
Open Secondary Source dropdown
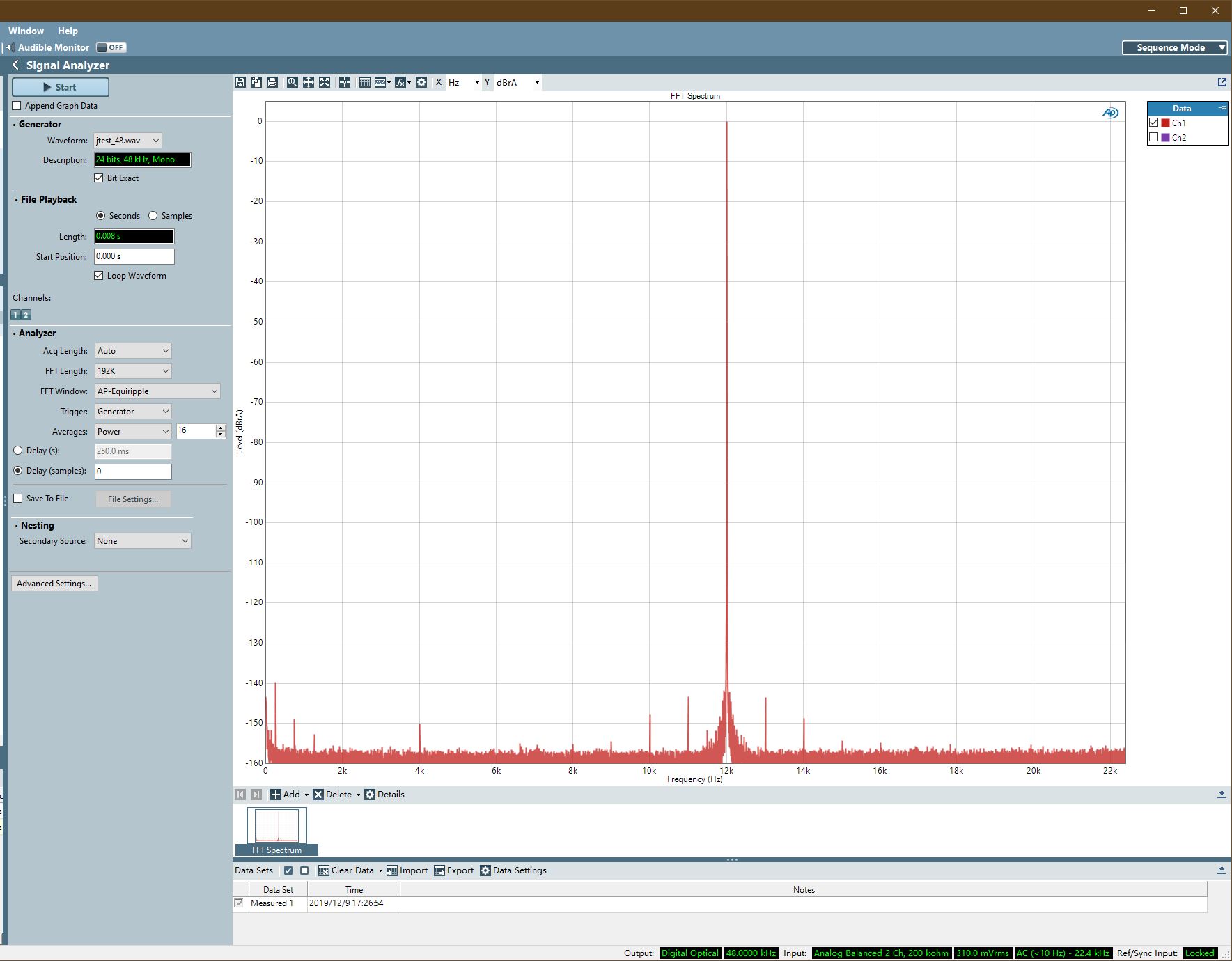(143, 541)
